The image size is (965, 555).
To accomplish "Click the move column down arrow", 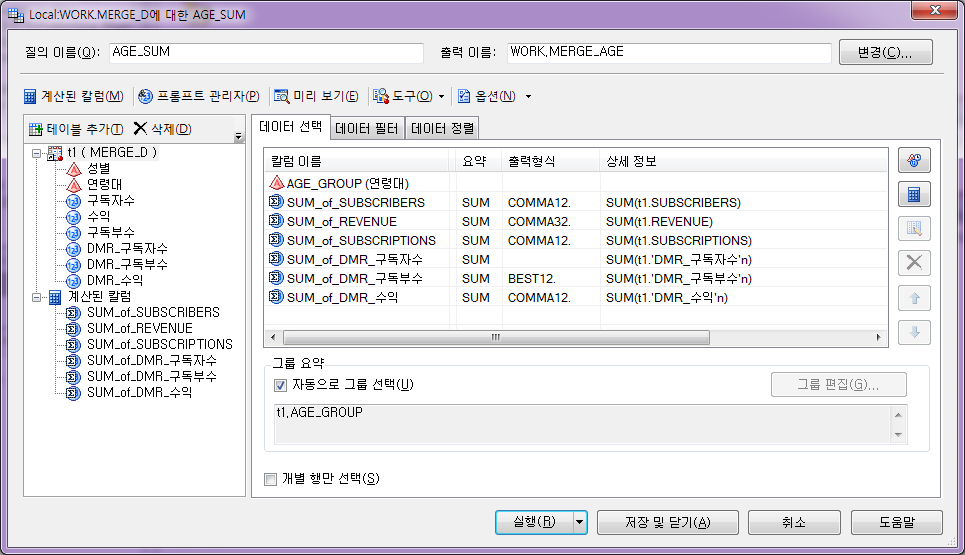I will tap(914, 333).
